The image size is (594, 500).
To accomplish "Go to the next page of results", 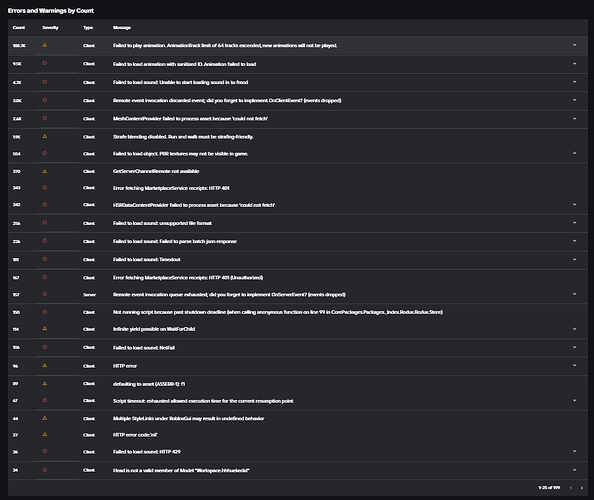I will click(x=582, y=488).
